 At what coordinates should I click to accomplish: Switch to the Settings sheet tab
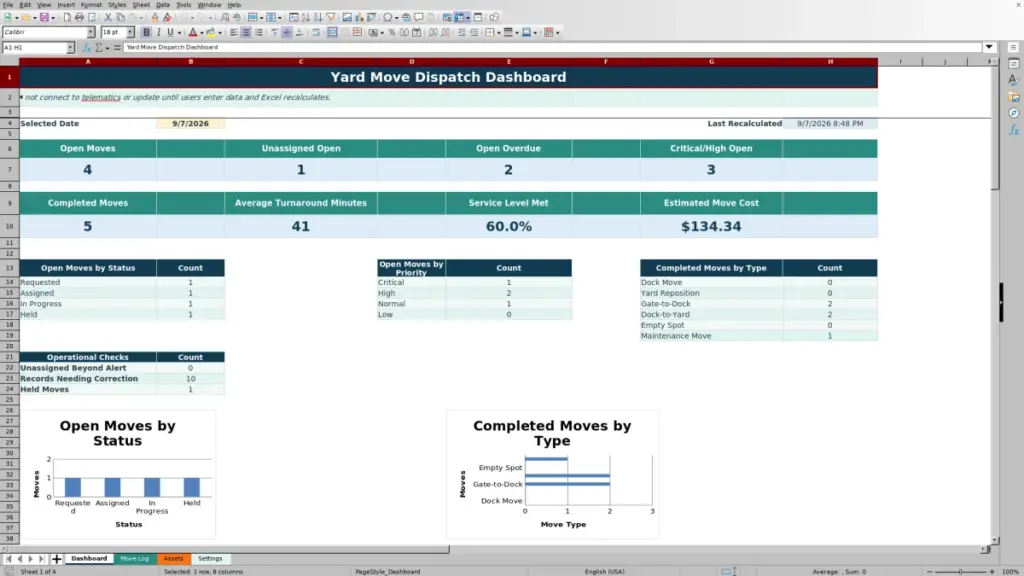point(210,559)
